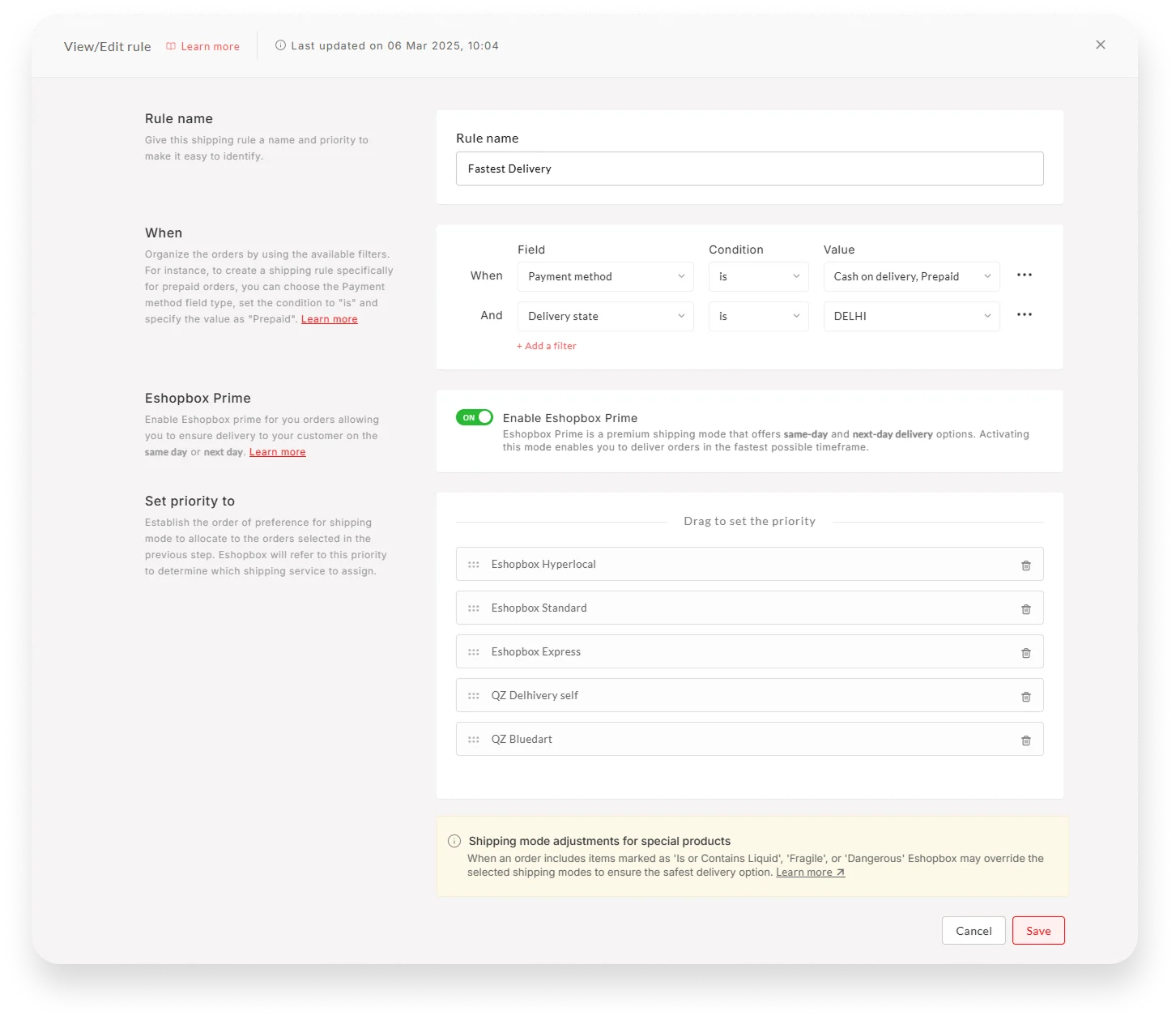Open Learn more link in When description
The height and width of the screenshot is (1020, 1176).
point(329,319)
